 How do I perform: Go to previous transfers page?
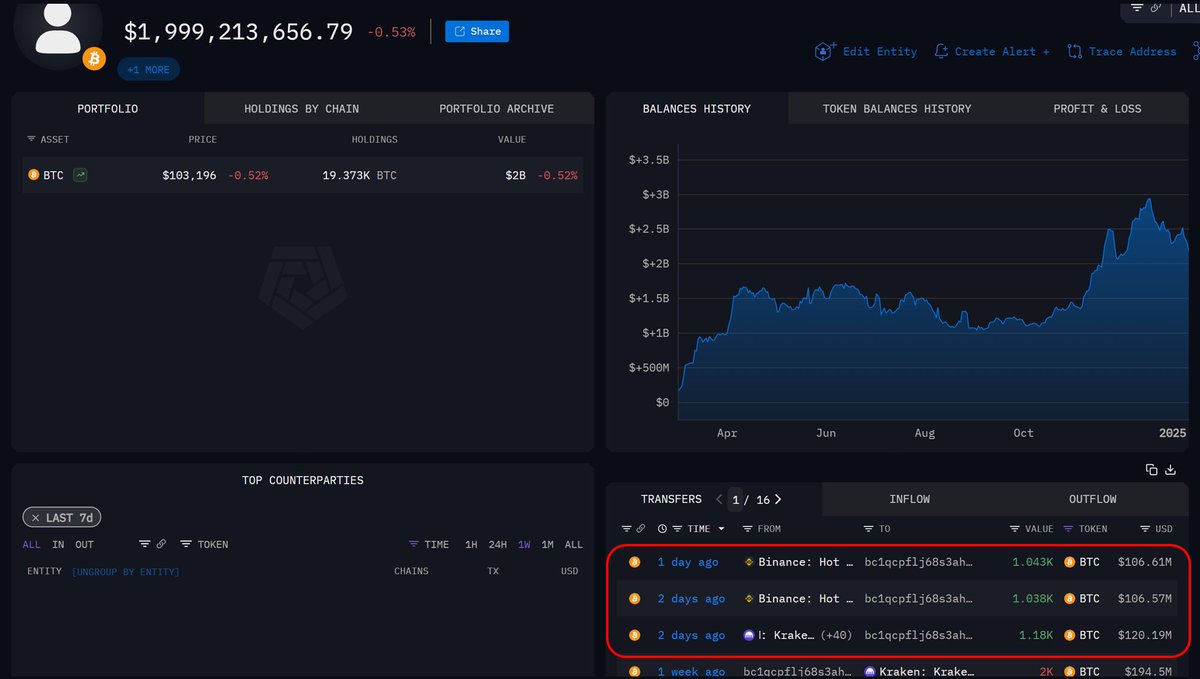tap(718, 499)
